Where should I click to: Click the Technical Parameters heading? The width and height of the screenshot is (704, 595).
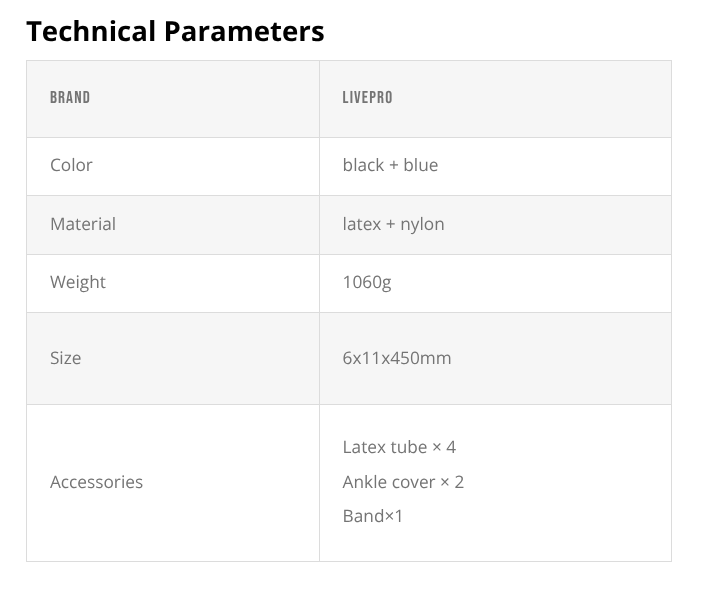pyautogui.click(x=175, y=31)
